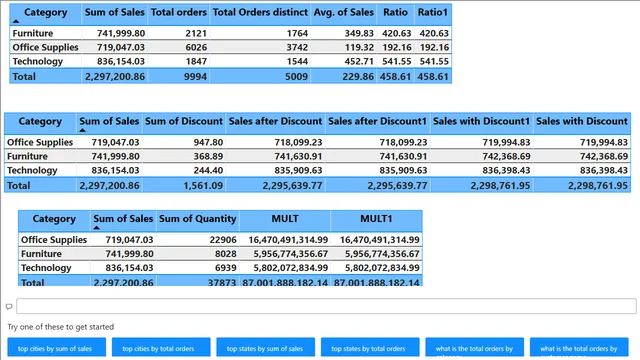Click the MULT column header
Image resolution: width=640 pixels, height=360 pixels.
tap(285, 219)
